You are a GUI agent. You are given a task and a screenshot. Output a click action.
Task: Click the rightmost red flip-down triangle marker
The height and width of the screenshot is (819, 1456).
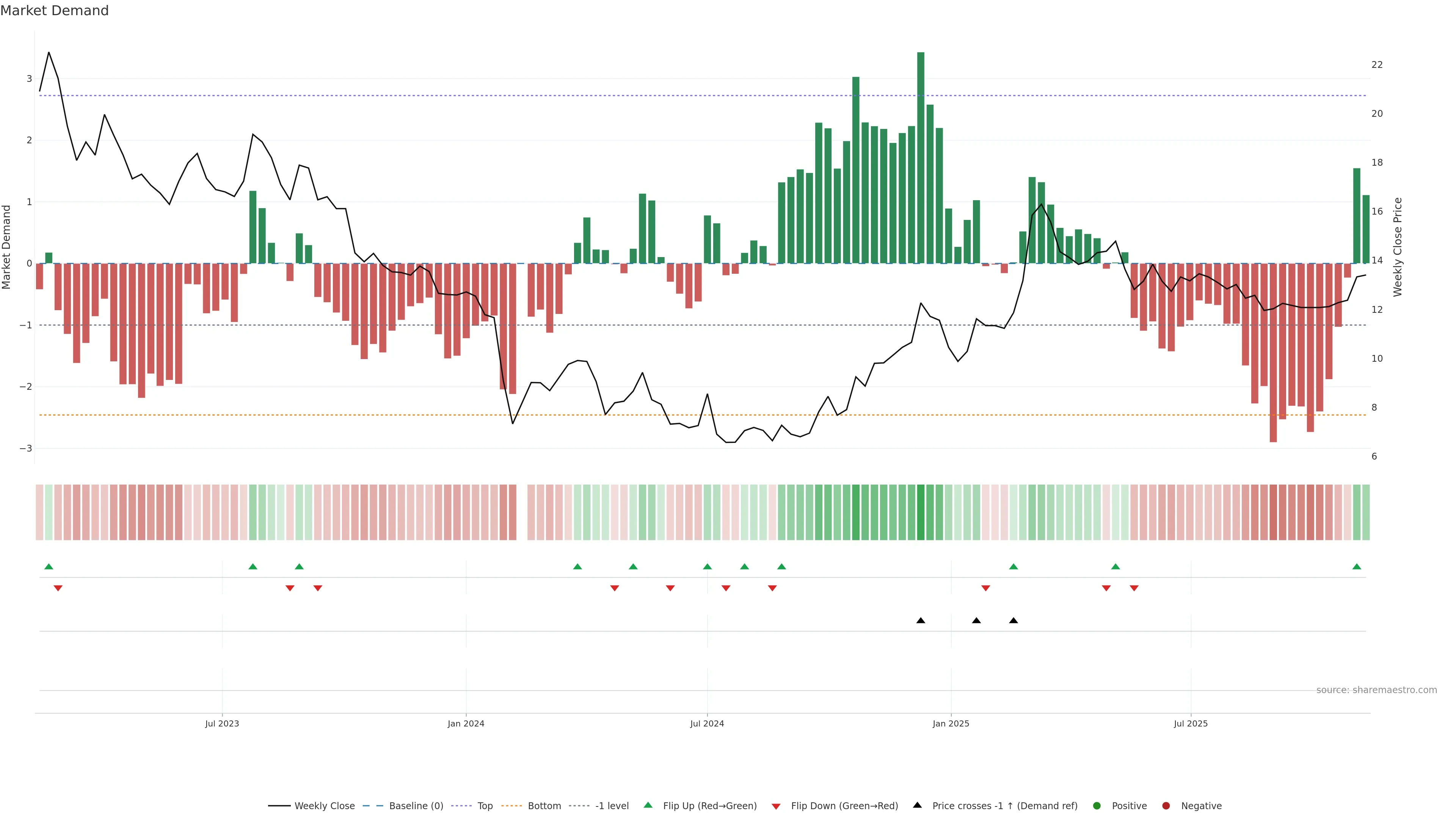tap(1134, 588)
